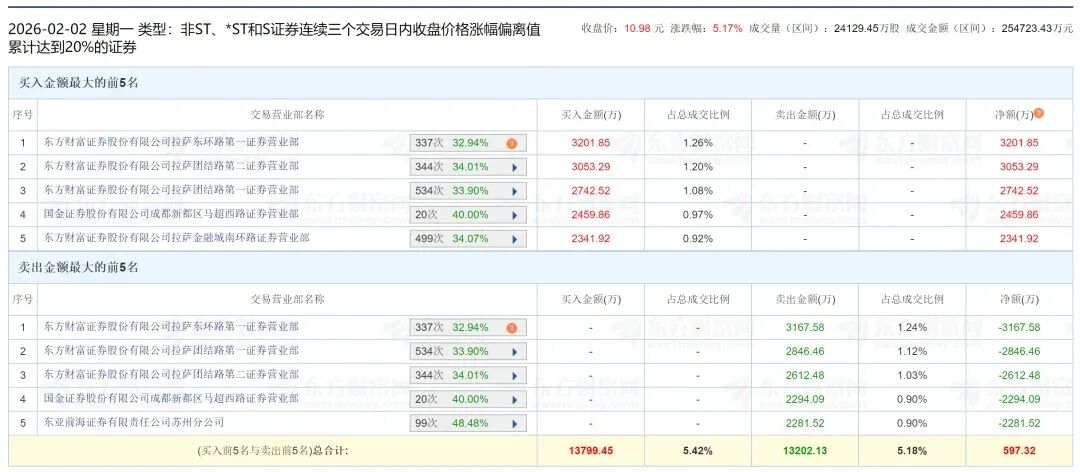Click net amount 3201.85 in first buy row
1080x472 pixels.
coord(1019,143)
